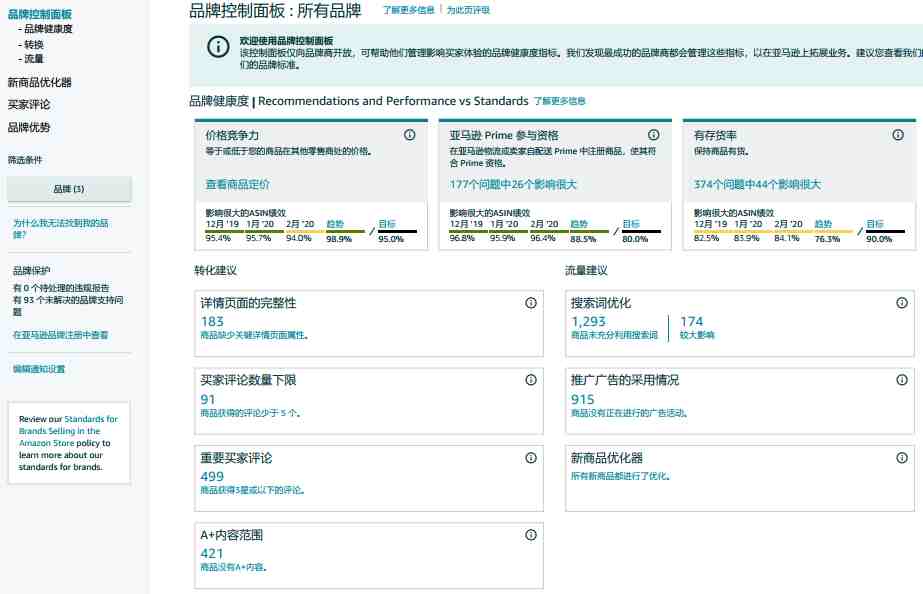Click 趋势 label in 有存货率 card
This screenshot has height=594, width=923.
click(x=824, y=224)
